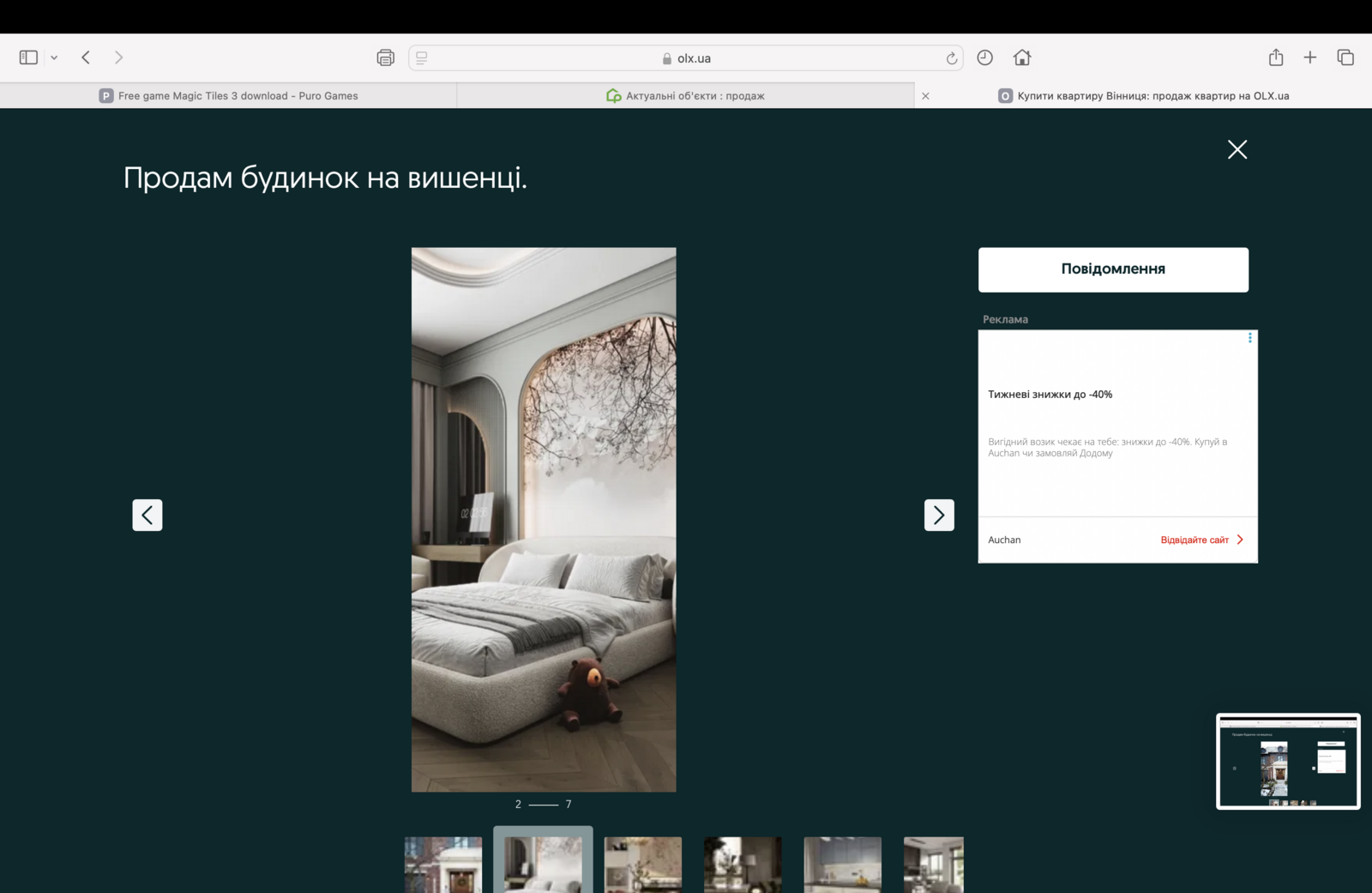Close the gallery with X icon

(1237, 149)
